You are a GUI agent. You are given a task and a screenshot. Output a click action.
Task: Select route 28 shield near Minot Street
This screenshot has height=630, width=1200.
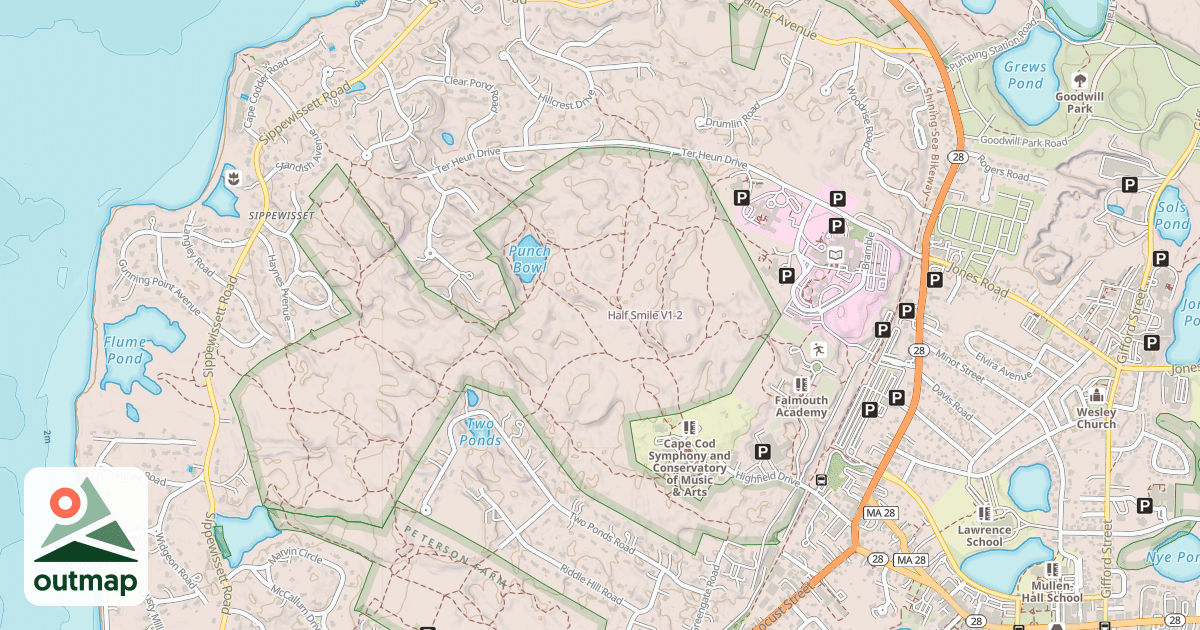coord(918,350)
